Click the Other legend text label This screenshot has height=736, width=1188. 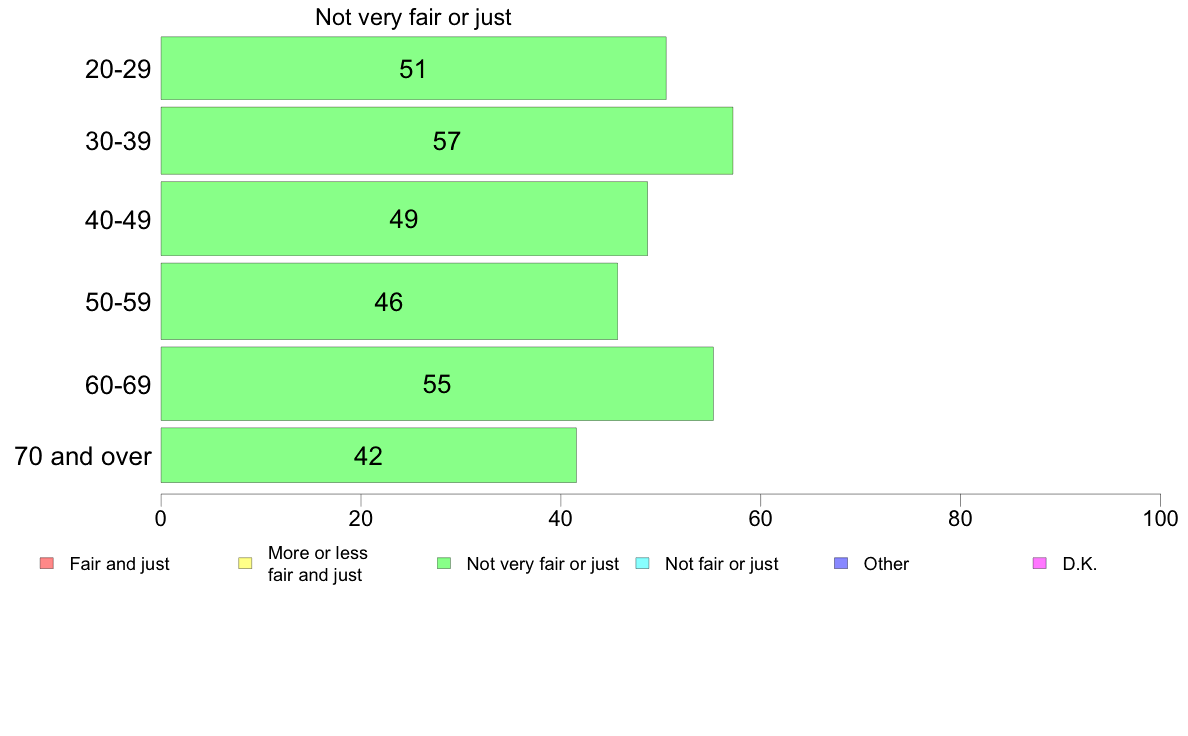click(886, 564)
